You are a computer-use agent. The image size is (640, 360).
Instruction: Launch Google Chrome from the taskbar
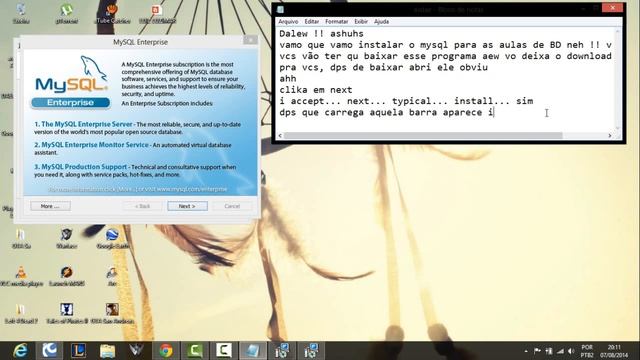point(166,351)
